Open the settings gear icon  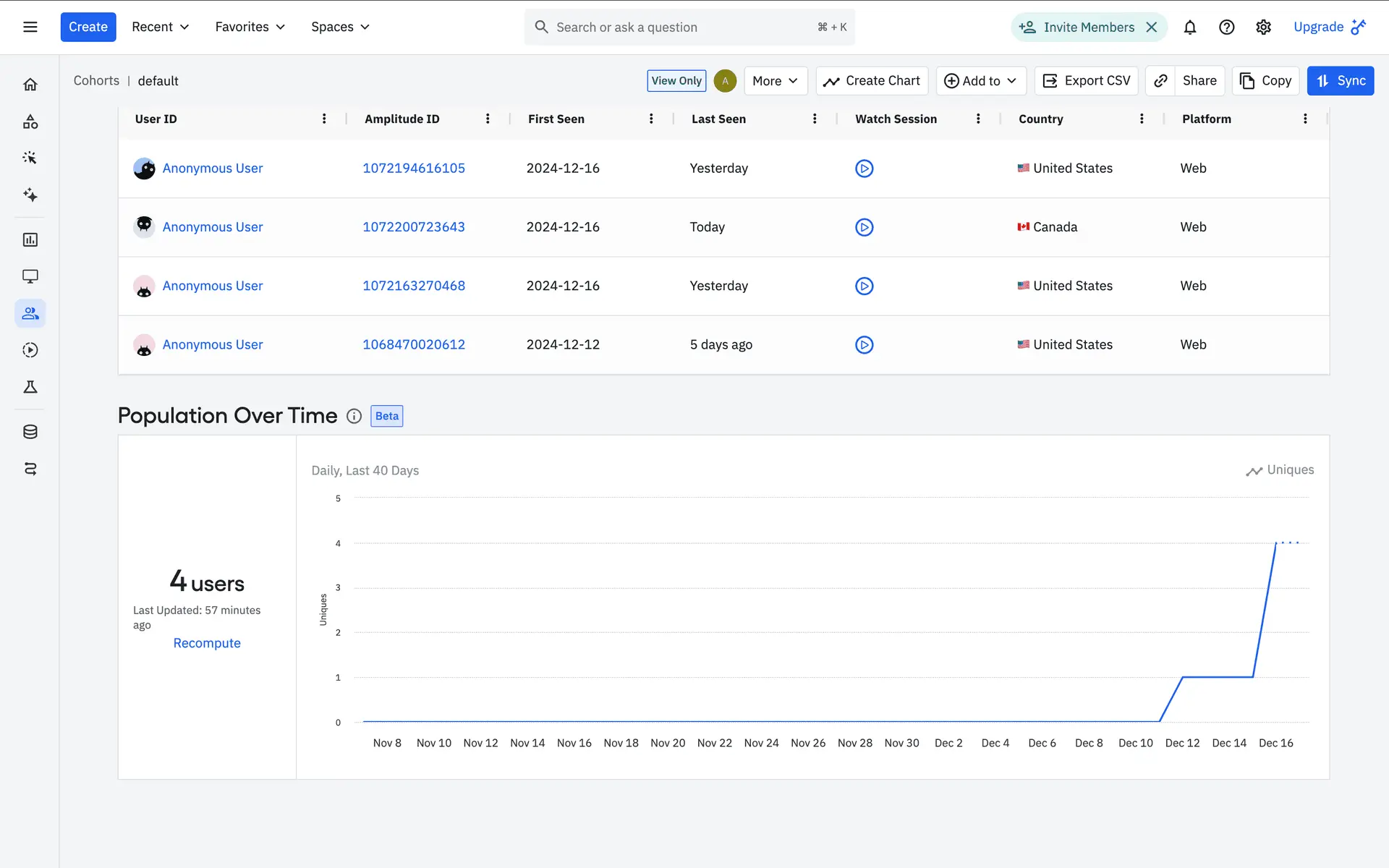[x=1263, y=27]
